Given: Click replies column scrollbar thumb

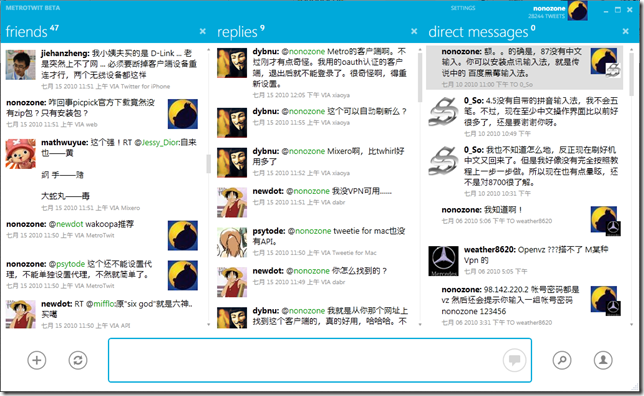Looking at the screenshot, I should (x=420, y=77).
